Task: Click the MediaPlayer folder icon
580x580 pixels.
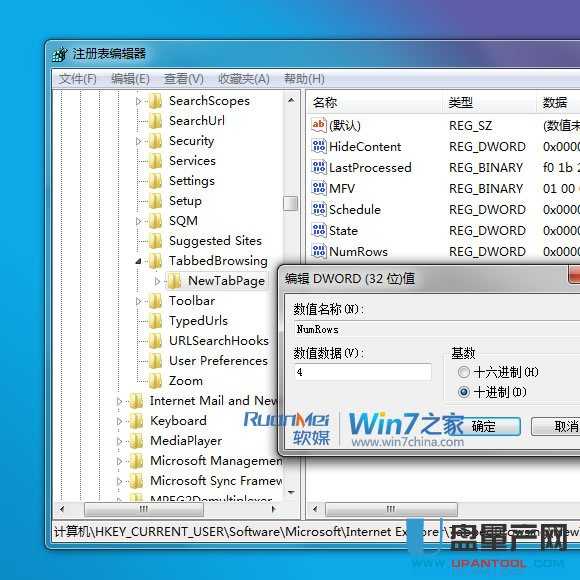Action: (136, 441)
